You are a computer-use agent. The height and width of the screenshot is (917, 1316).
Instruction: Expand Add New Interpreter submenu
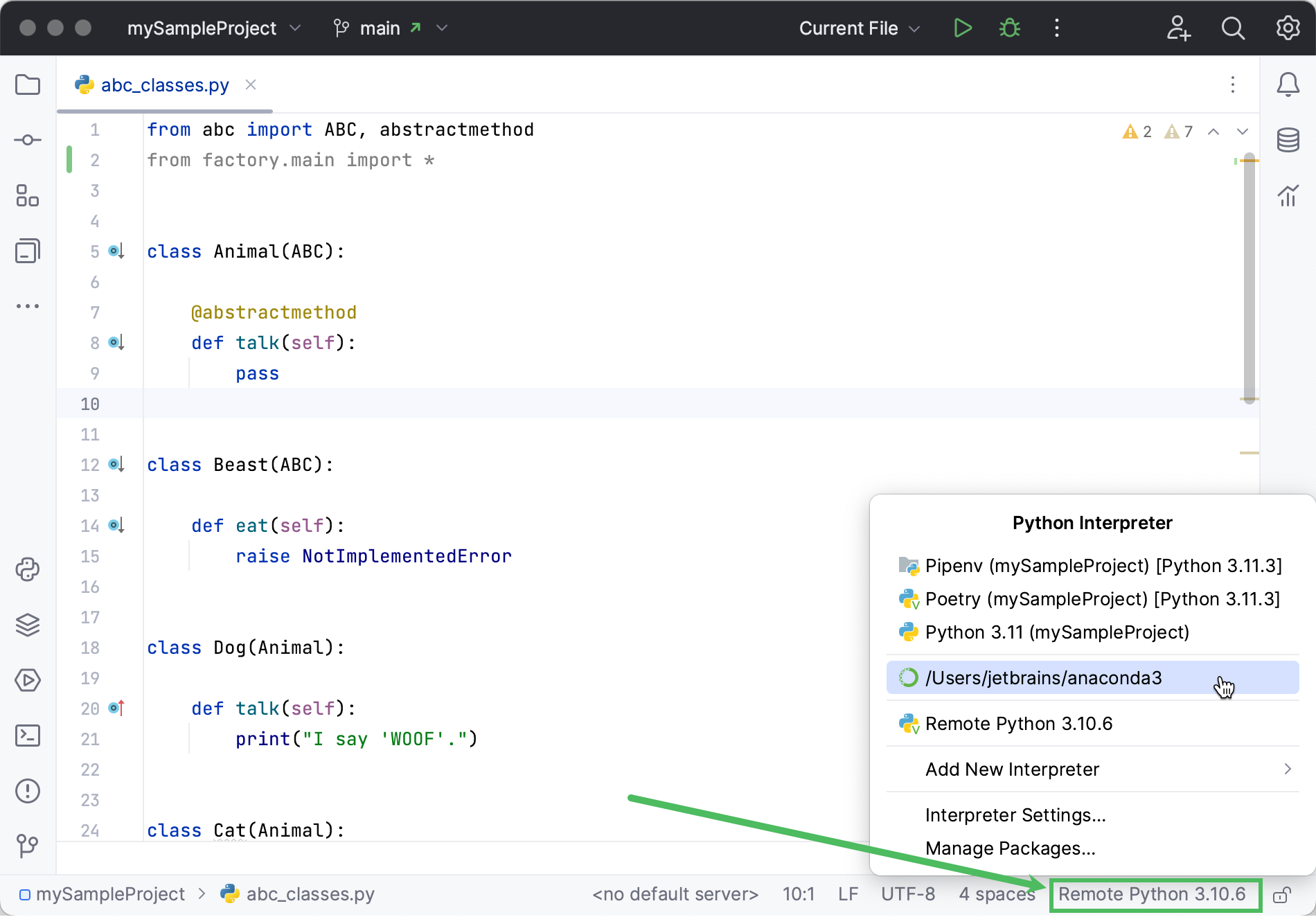pyautogui.click(x=1012, y=769)
